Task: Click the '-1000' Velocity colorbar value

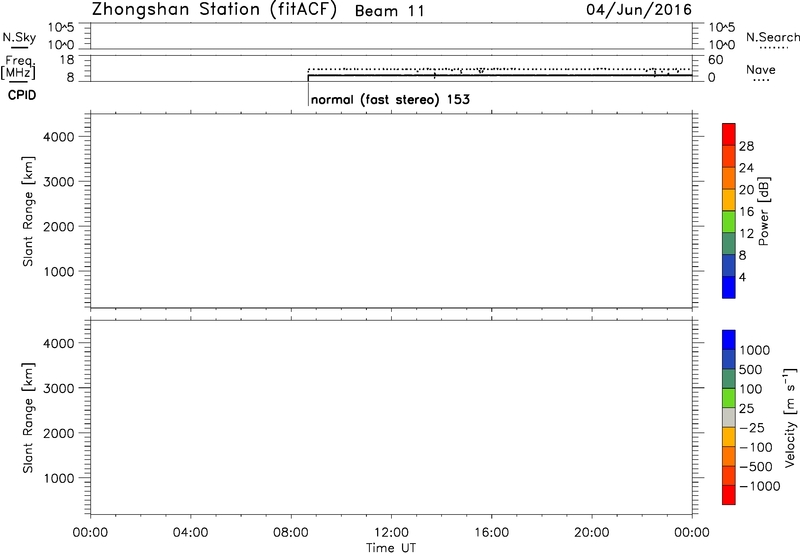Action: click(759, 486)
